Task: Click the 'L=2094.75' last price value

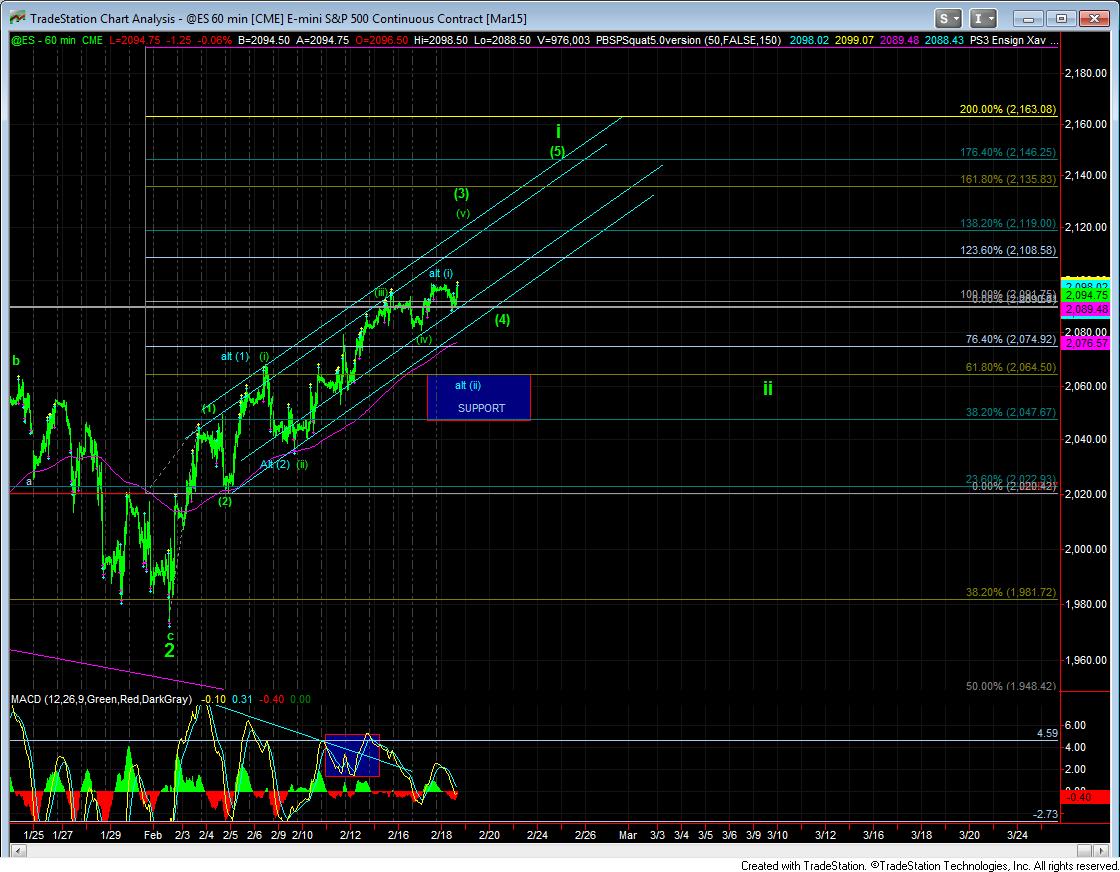Action: click(134, 41)
